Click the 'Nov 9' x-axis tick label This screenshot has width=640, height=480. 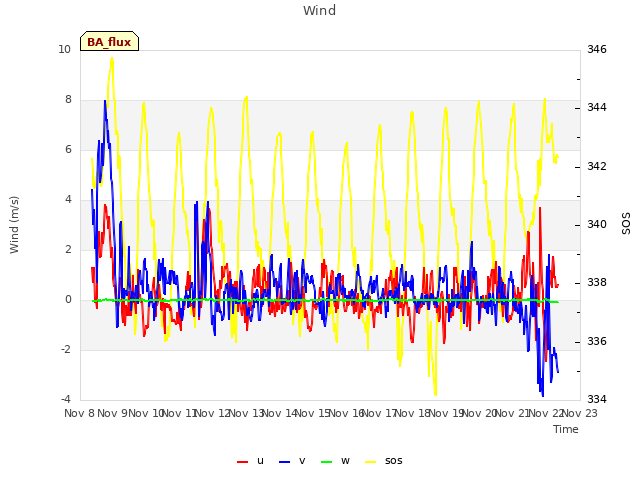pyautogui.click(x=112, y=413)
